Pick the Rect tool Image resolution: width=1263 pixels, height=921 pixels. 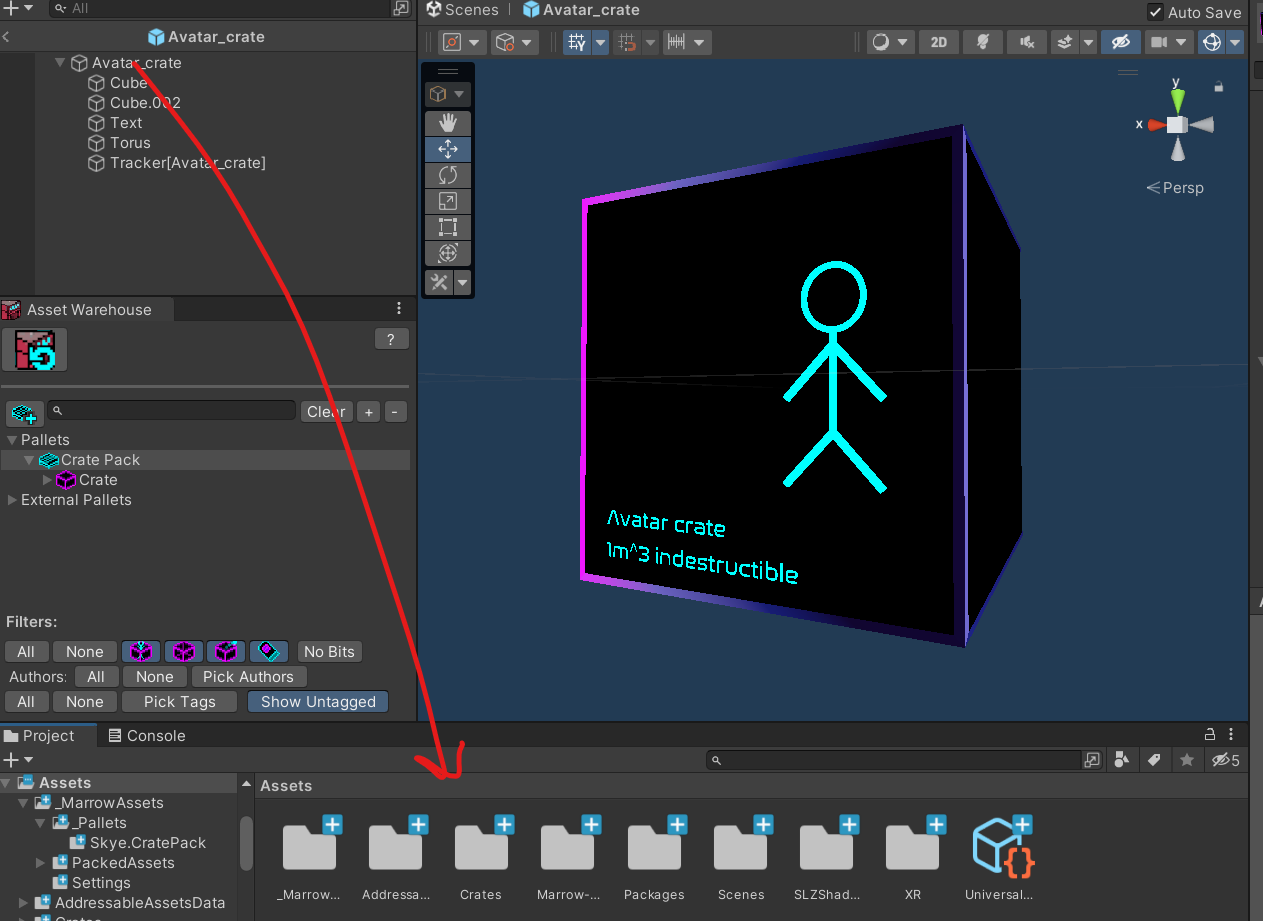pyautogui.click(x=448, y=227)
